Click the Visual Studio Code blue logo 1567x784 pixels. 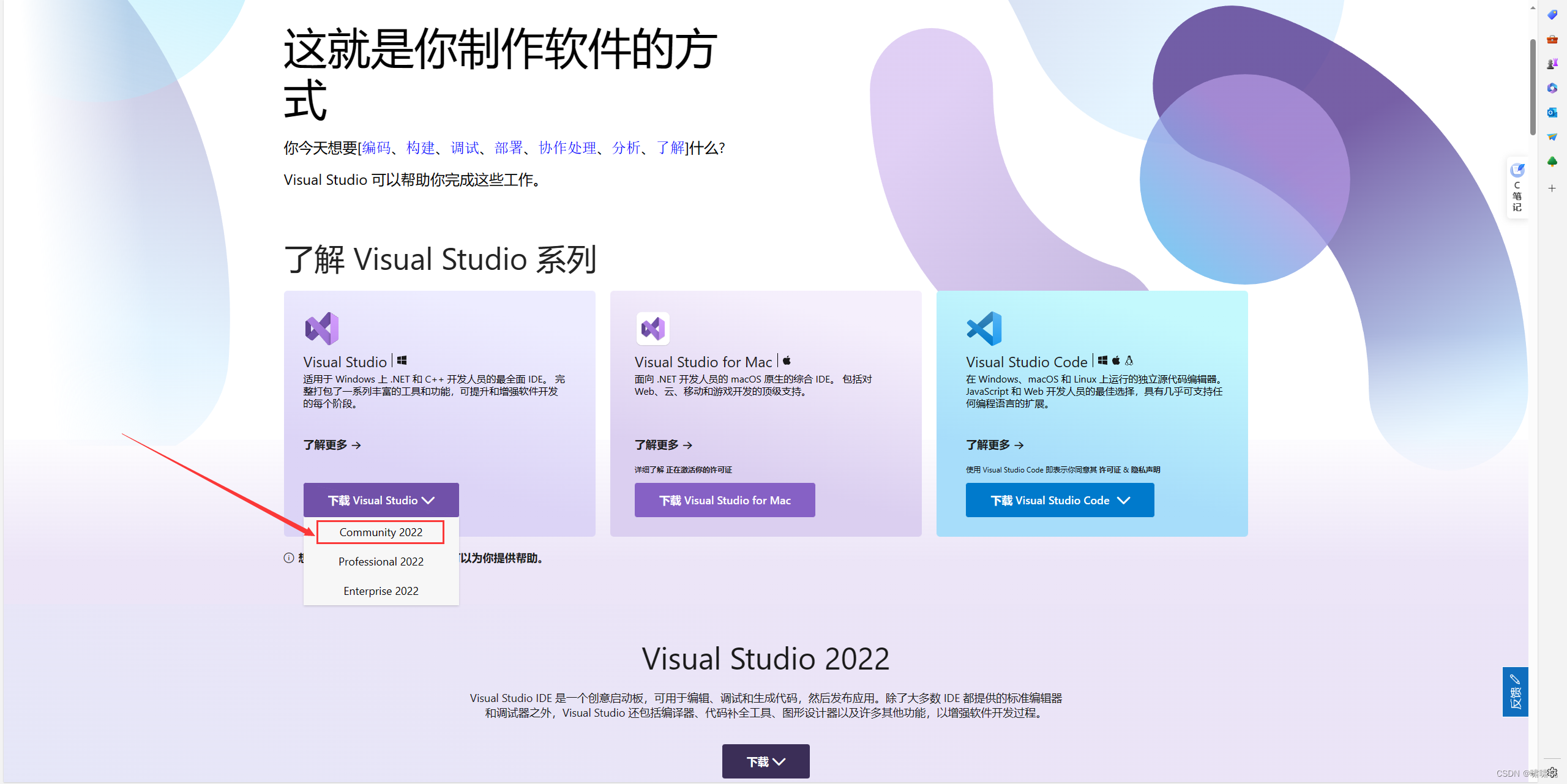tap(984, 329)
